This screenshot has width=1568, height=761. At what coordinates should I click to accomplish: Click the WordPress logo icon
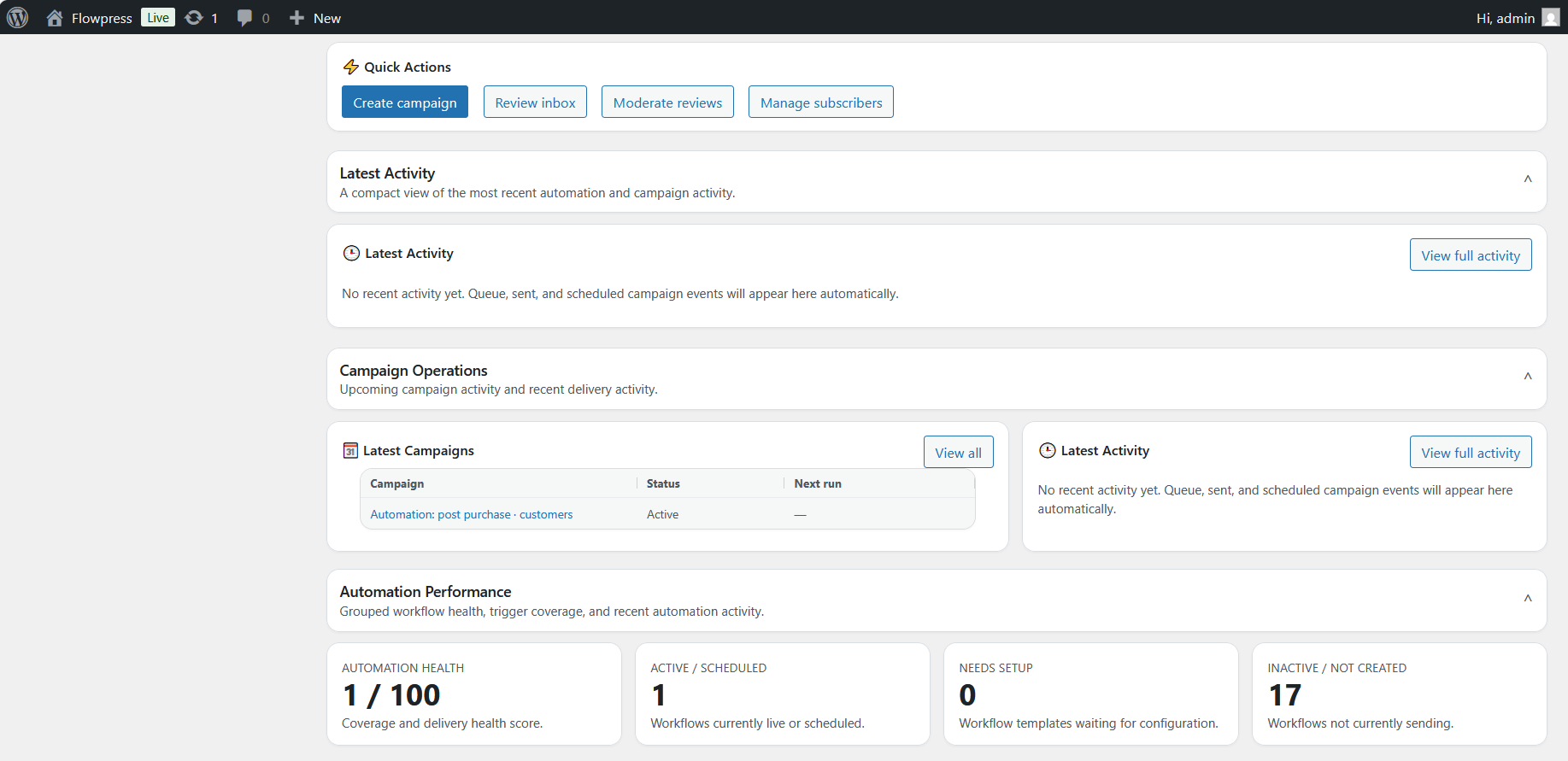[x=17, y=17]
